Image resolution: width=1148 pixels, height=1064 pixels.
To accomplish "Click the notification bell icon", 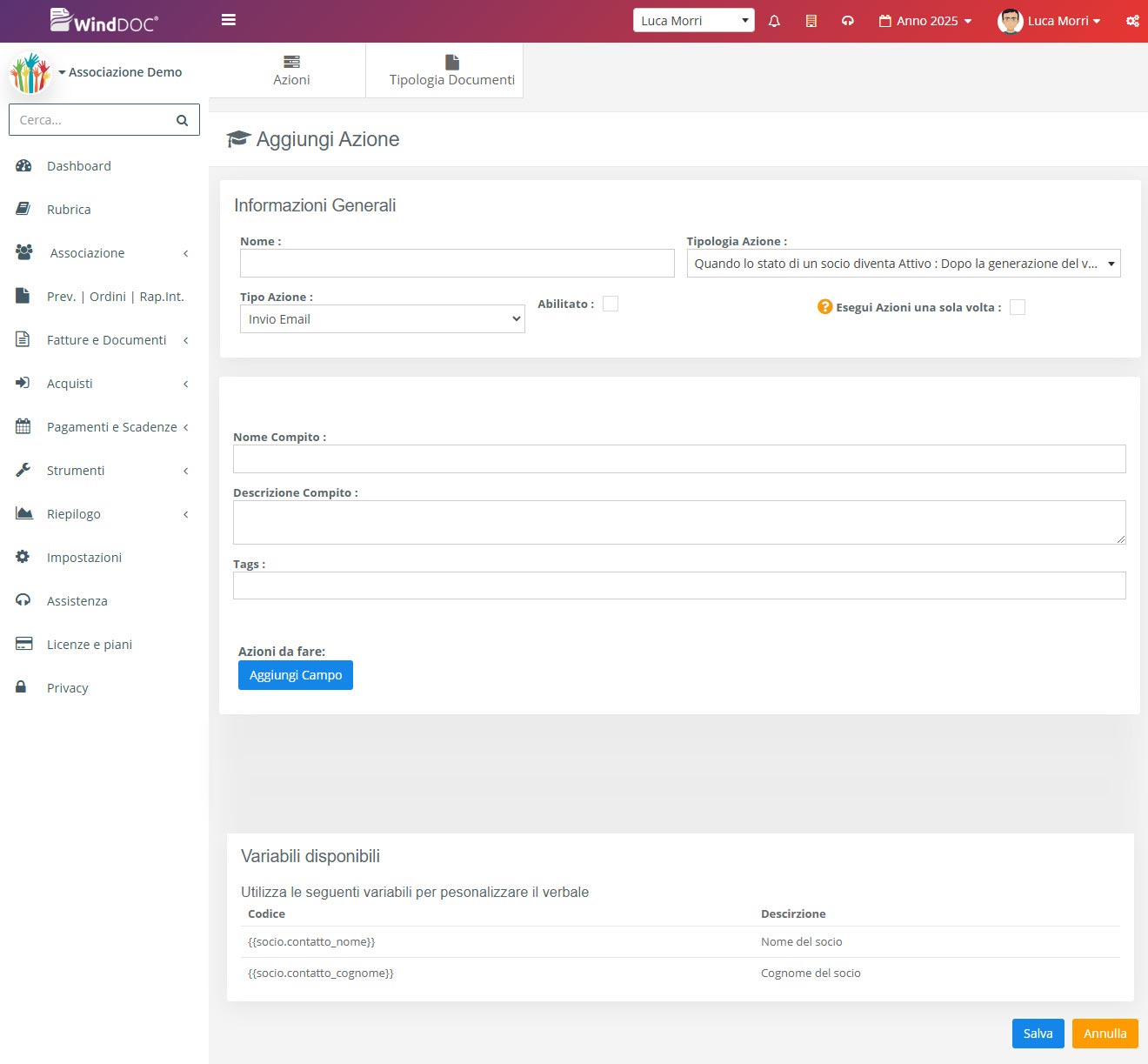I will 774,21.
